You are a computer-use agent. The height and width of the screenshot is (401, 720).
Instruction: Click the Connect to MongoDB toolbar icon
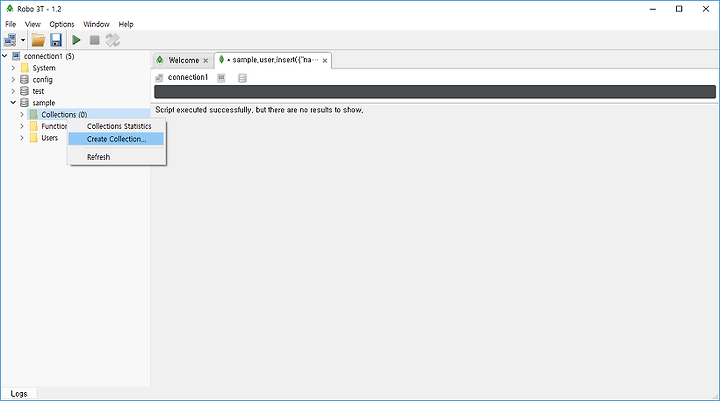tap(10, 40)
